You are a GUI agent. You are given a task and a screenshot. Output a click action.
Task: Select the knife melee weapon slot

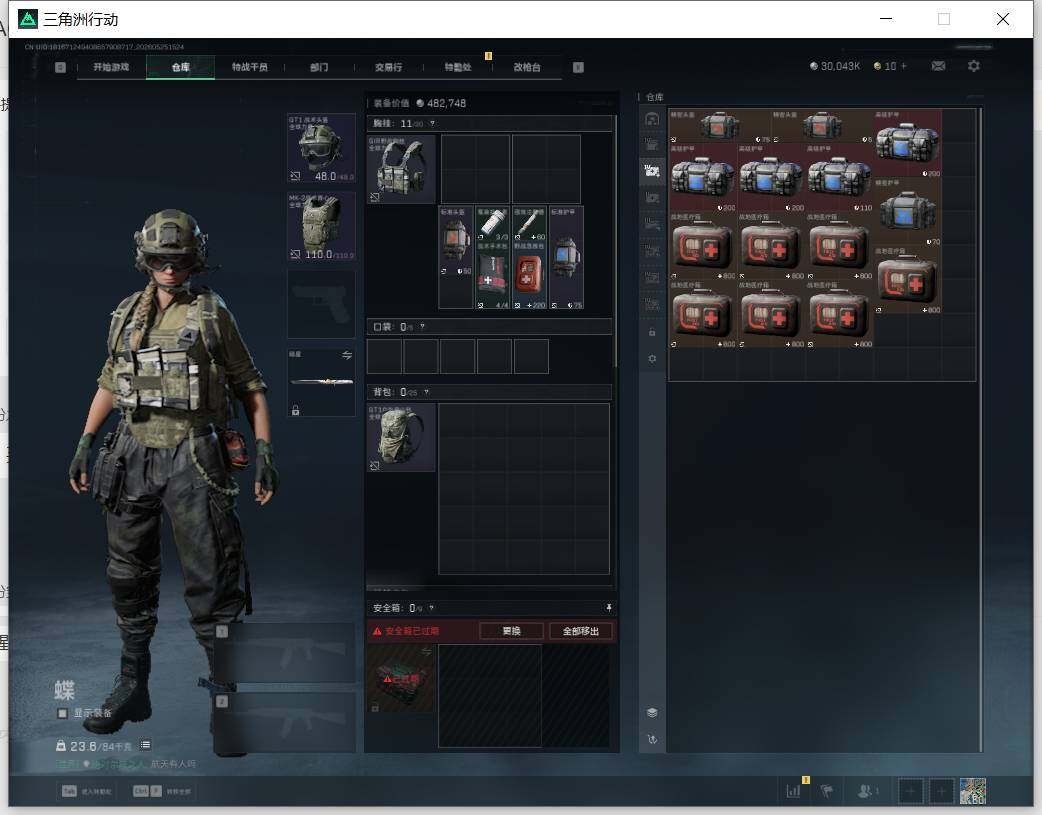coord(322,382)
